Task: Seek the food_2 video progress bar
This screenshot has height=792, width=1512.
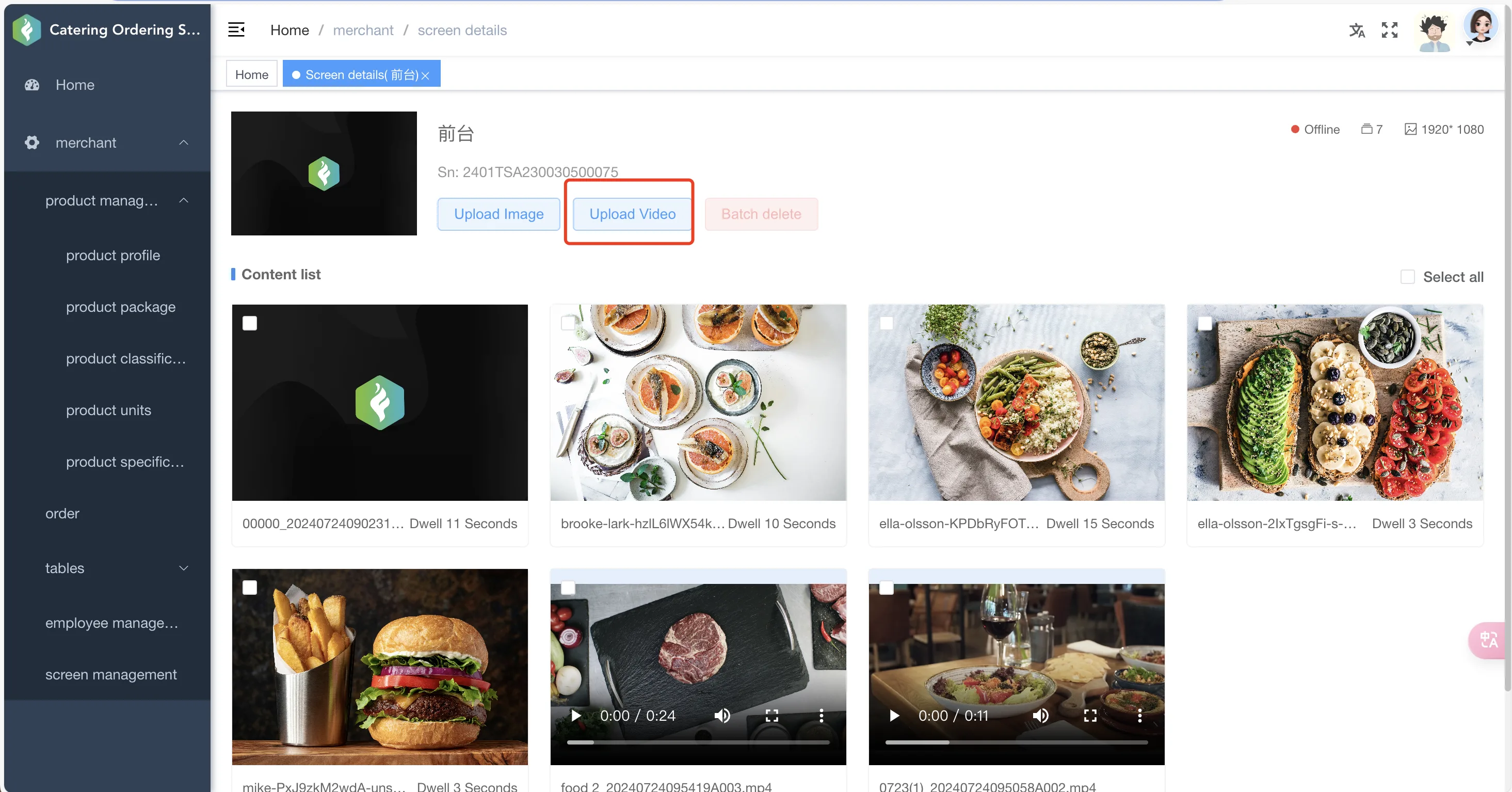Action: (698, 742)
